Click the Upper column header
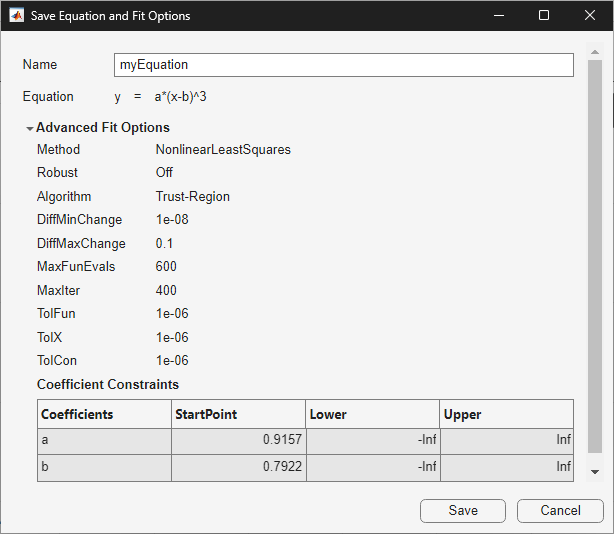This screenshot has height=534, width=614. click(x=507, y=414)
